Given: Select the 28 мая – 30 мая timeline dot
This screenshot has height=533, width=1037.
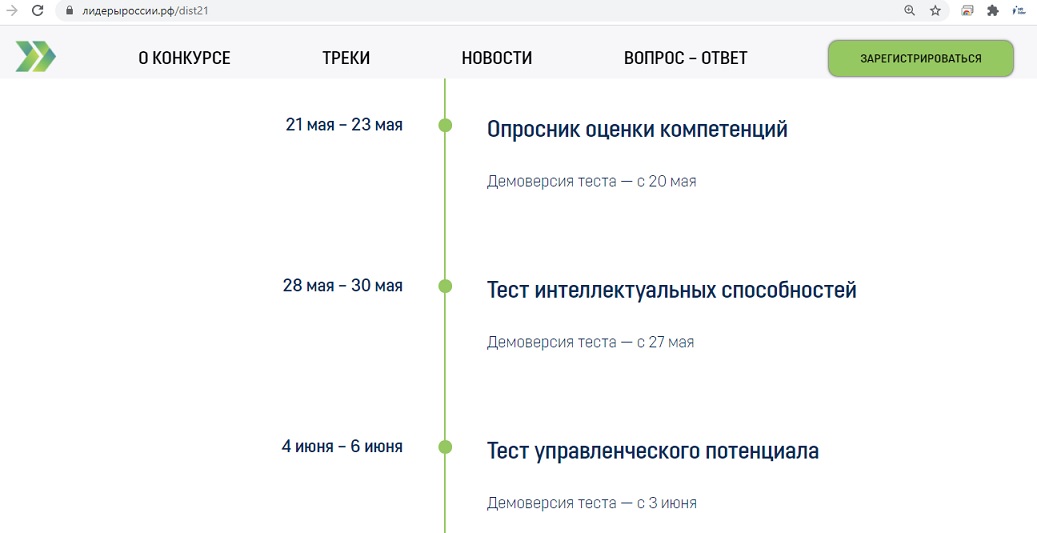Looking at the screenshot, I should click(445, 286).
